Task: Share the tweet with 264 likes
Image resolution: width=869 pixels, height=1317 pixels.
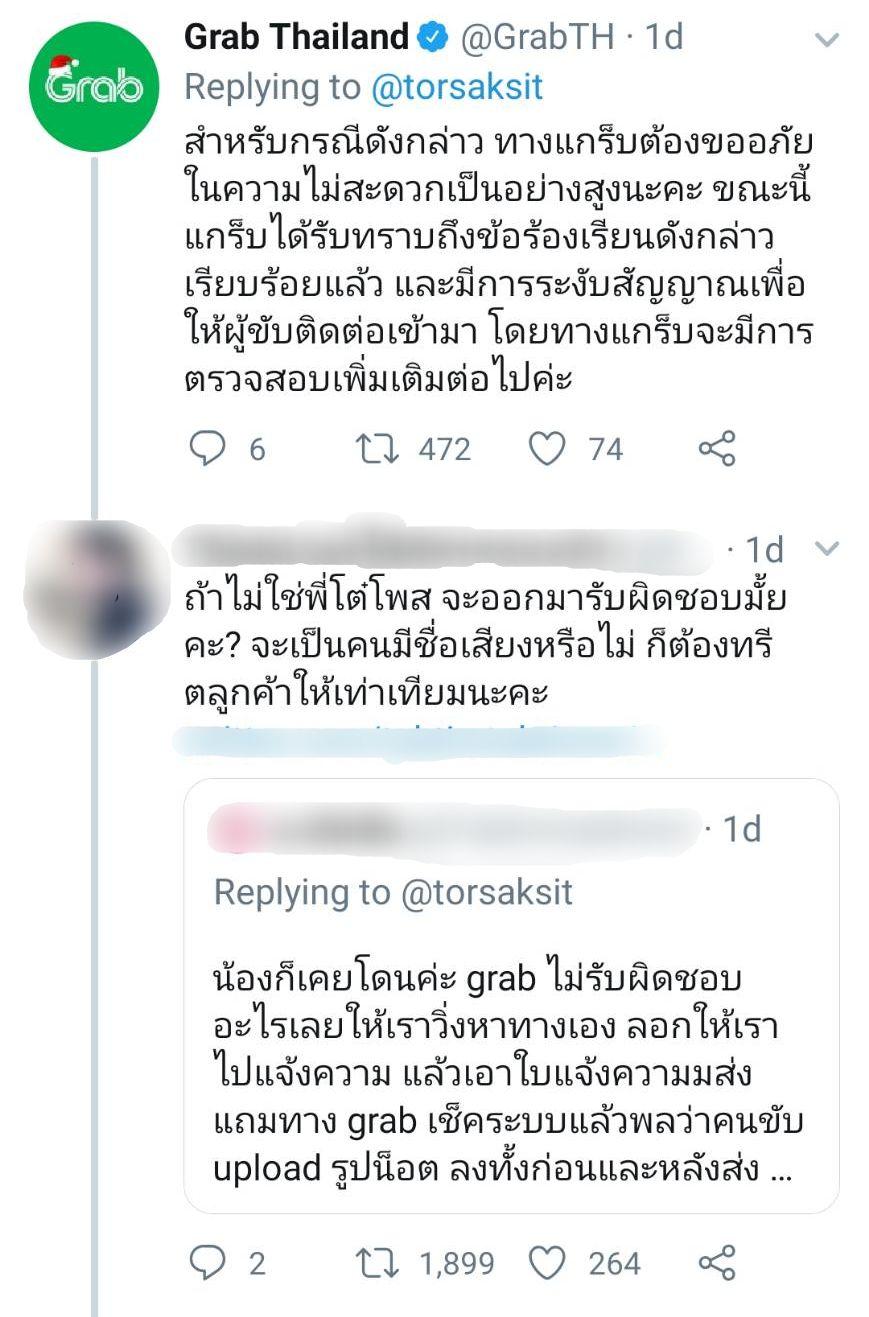Action: point(716,1263)
